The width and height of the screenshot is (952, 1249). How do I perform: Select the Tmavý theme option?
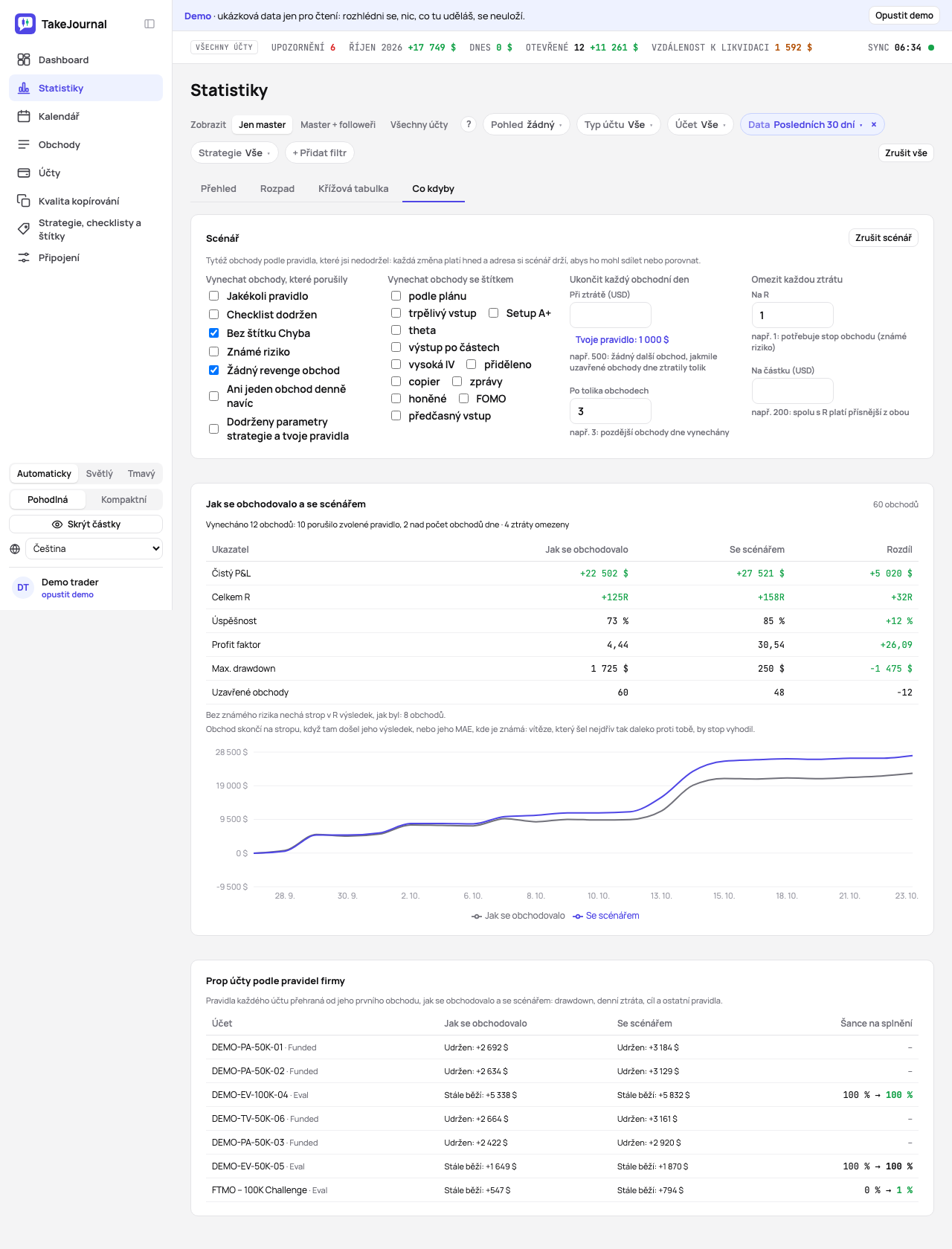pos(141,474)
